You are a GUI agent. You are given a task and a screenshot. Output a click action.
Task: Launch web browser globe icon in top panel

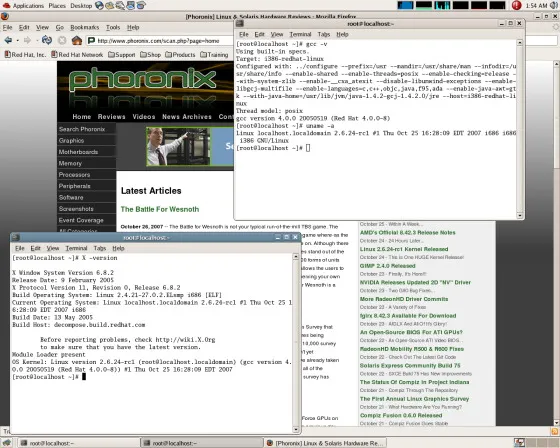[99, 5]
